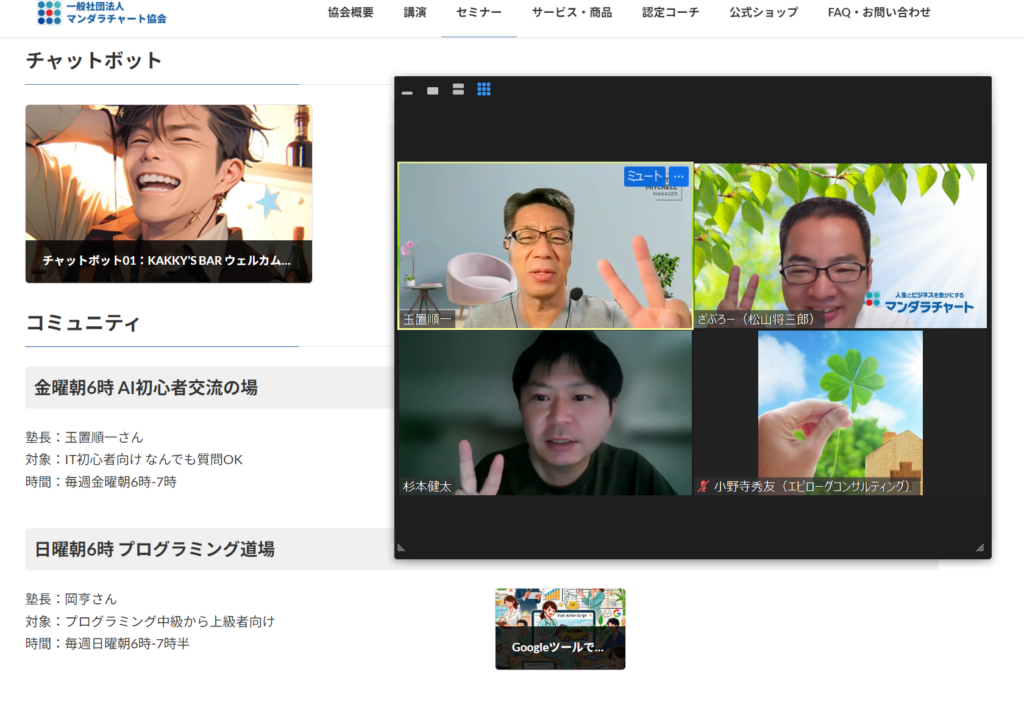Go to 認定コーチ page
Screen dimensions: 1024x713
tap(670, 13)
